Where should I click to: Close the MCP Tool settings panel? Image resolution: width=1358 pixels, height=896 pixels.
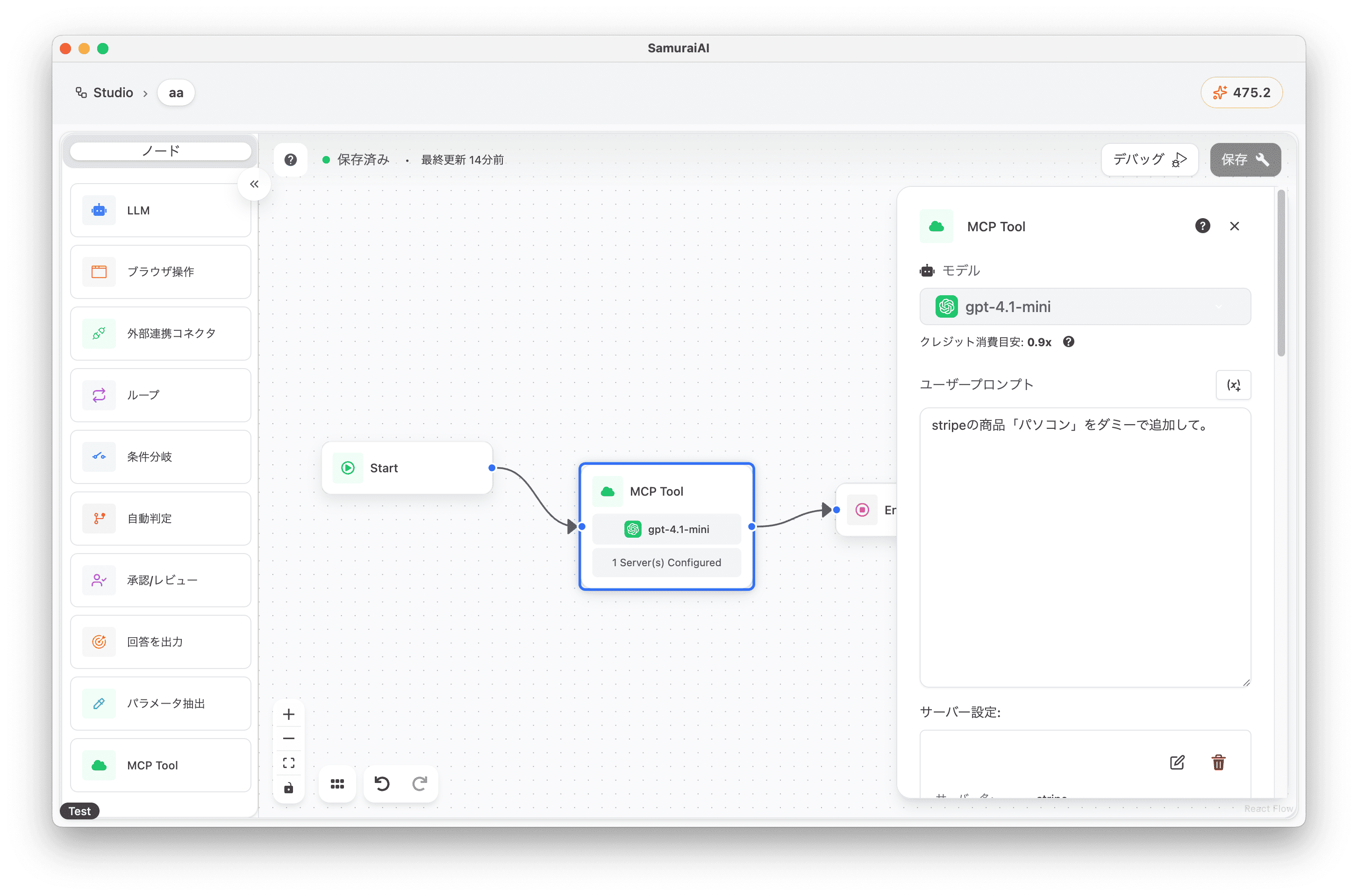tap(1234, 226)
